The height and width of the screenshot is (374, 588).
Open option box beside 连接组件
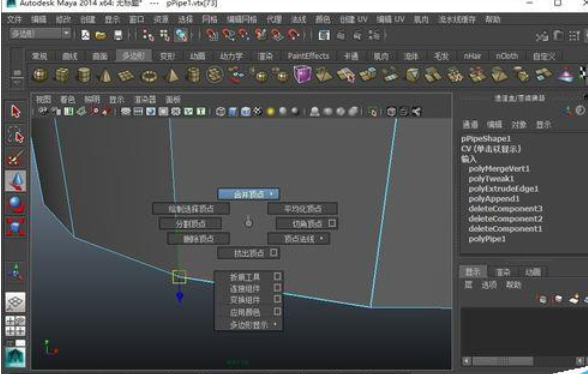(277, 288)
